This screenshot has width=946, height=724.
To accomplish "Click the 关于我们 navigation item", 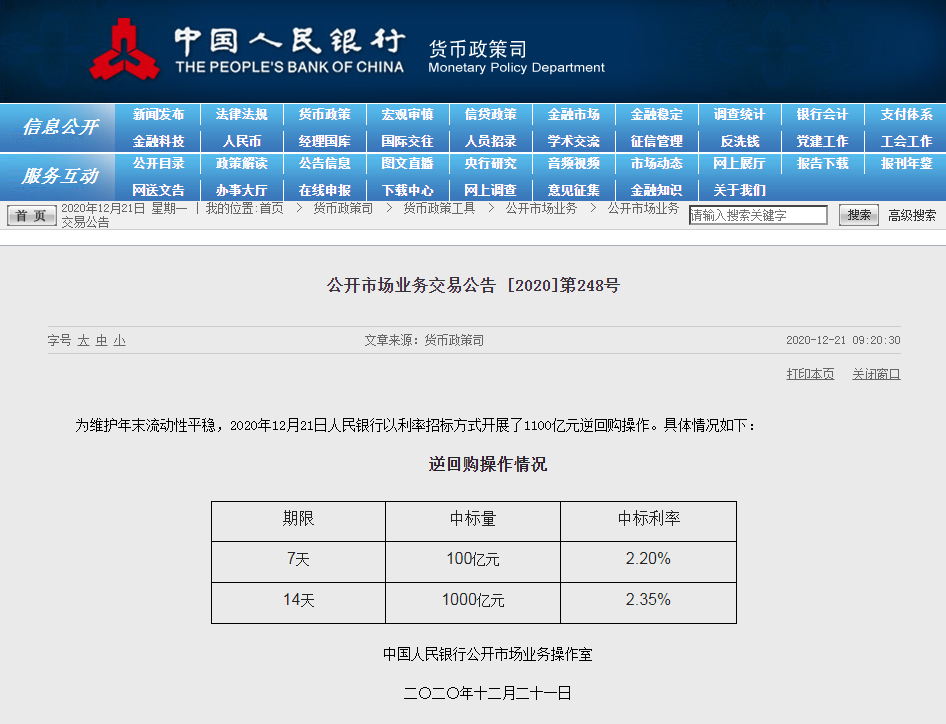I will coord(739,189).
